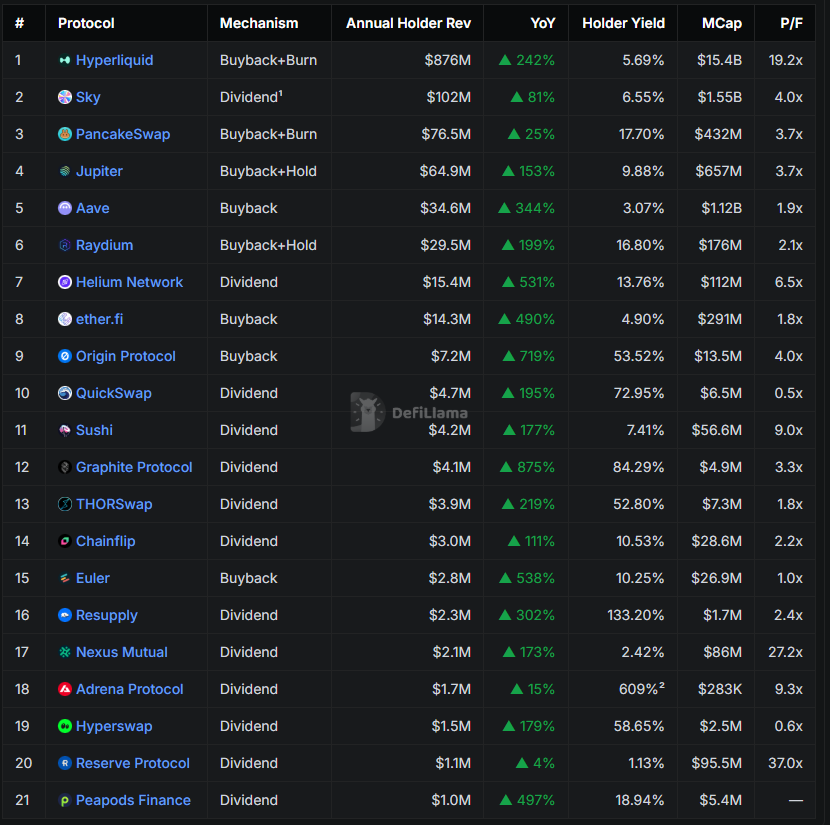Click the Graphite Protocol logo icon
The width and height of the screenshot is (830, 825).
pyautogui.click(x=65, y=467)
